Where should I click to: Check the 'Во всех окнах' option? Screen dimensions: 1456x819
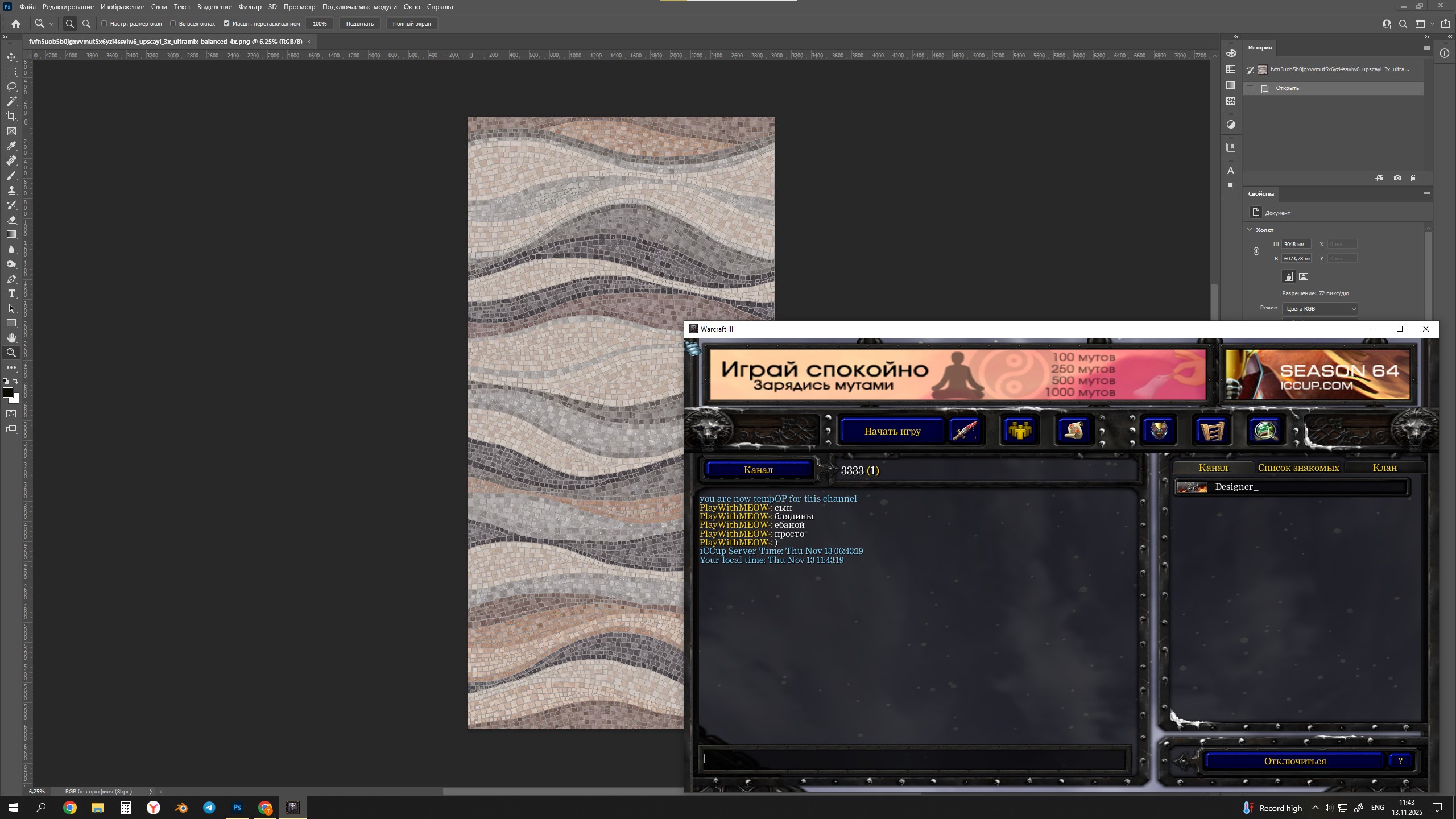tap(173, 24)
